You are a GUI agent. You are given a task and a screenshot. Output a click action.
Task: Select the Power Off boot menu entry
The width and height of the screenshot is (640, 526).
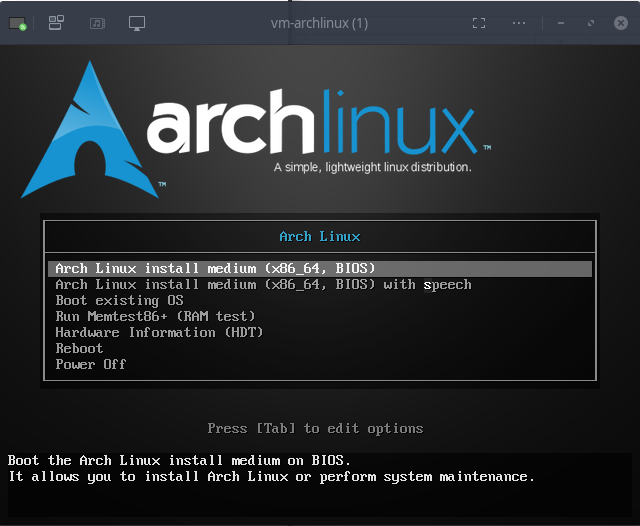point(90,365)
